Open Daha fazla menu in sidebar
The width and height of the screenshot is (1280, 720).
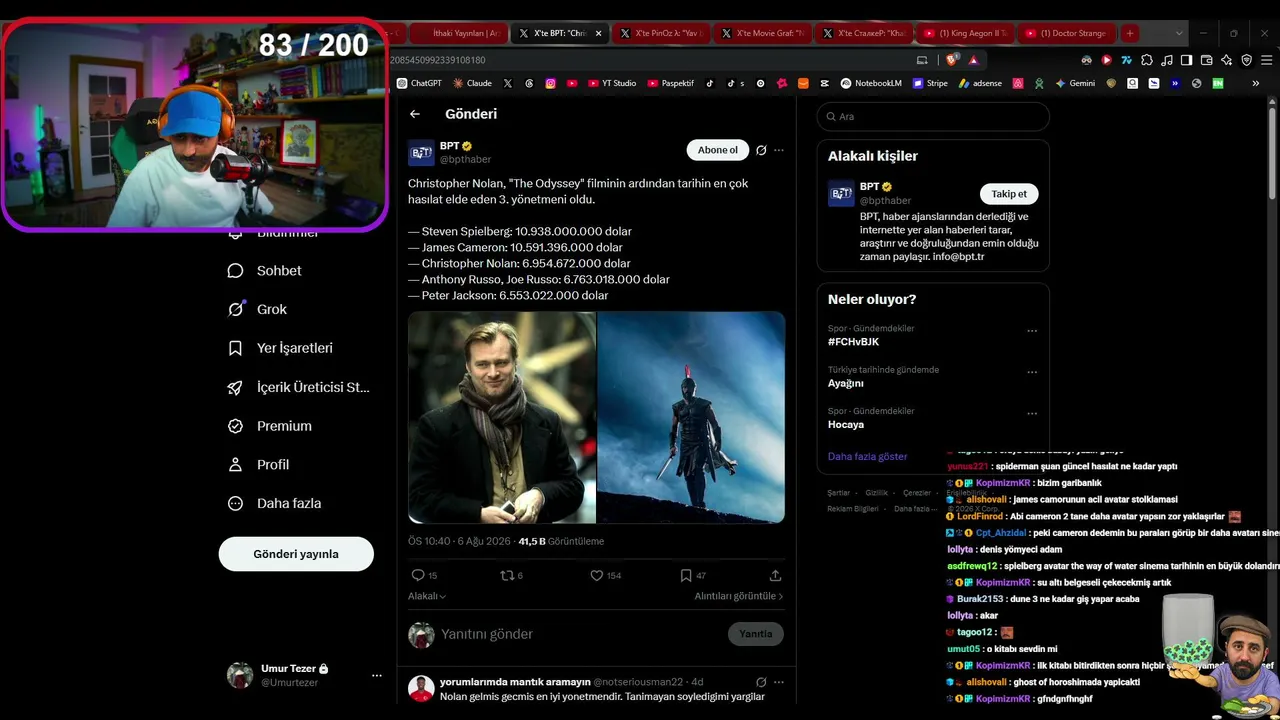(275, 503)
